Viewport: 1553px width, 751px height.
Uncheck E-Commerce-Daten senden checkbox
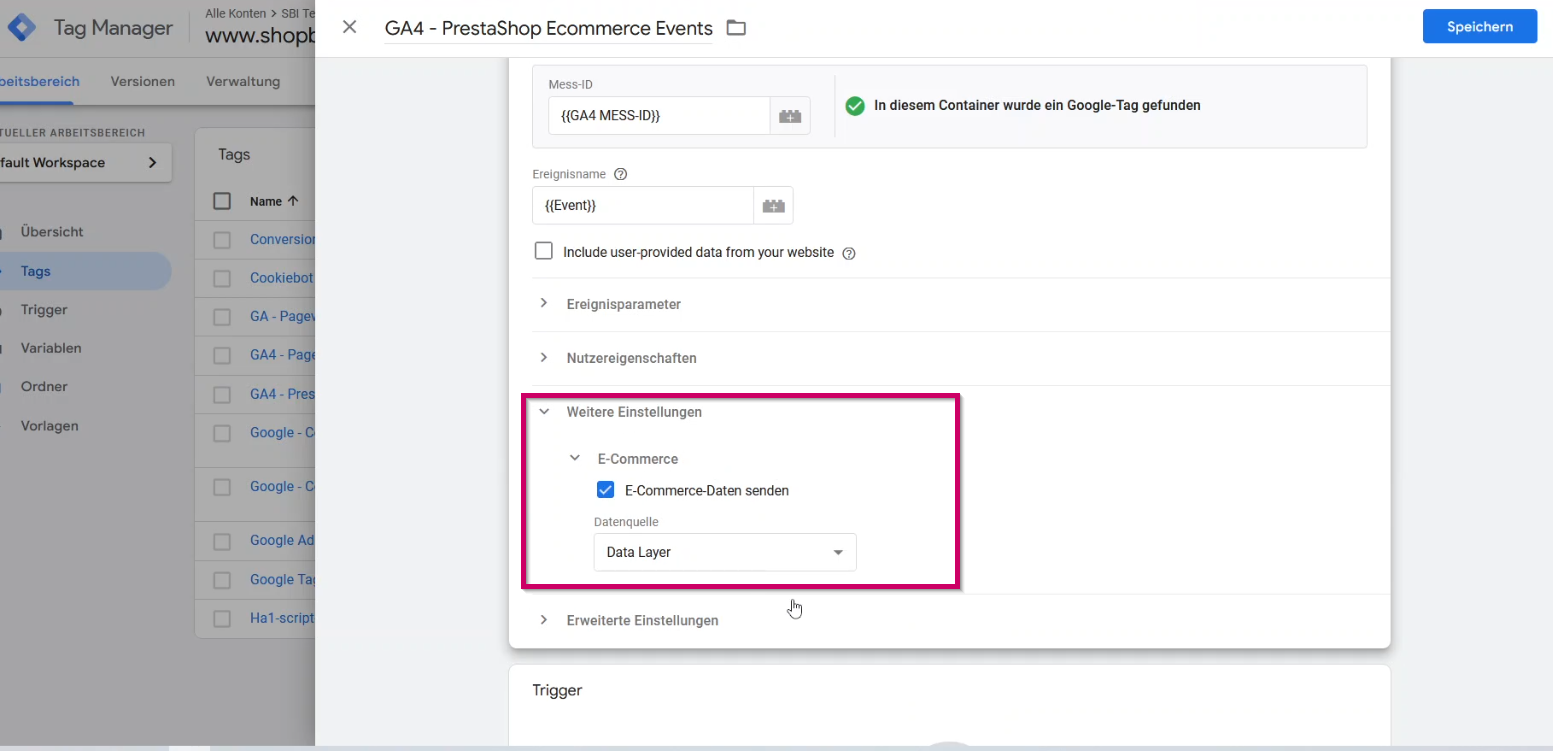point(605,490)
